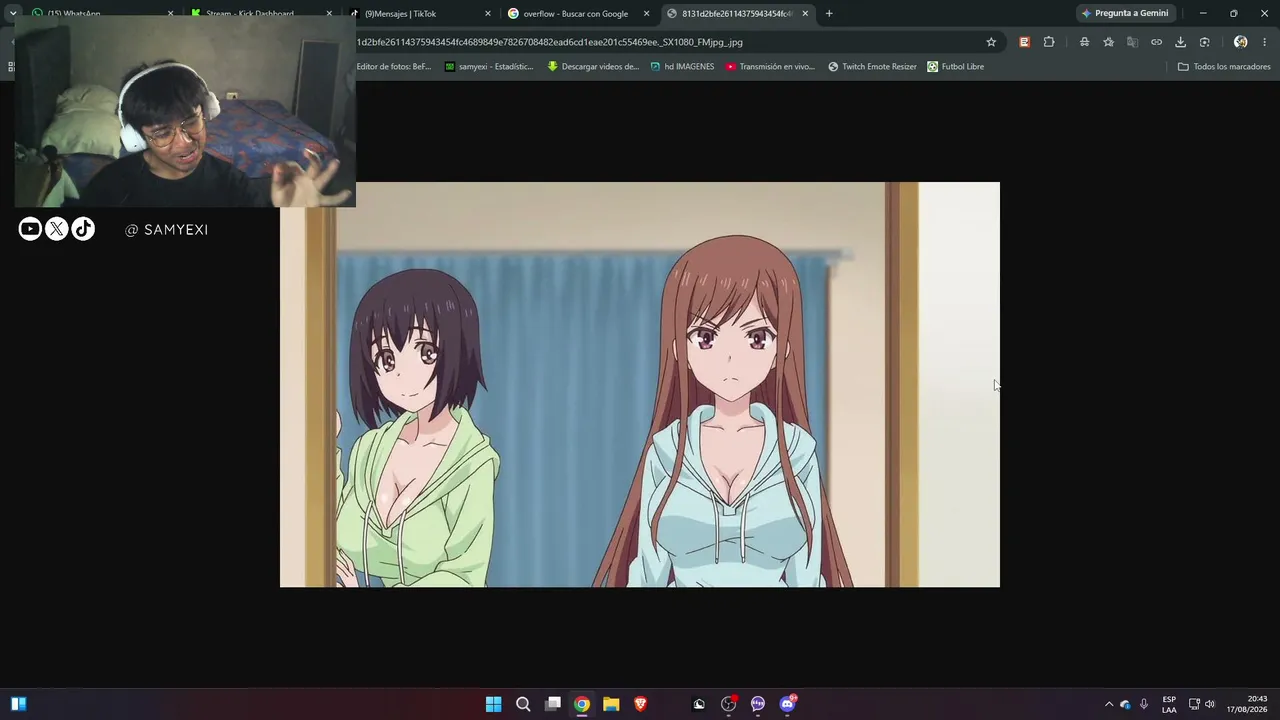Click the OneDrive cloud tray icon
Screen dimensions: 1280x720
1125,704
